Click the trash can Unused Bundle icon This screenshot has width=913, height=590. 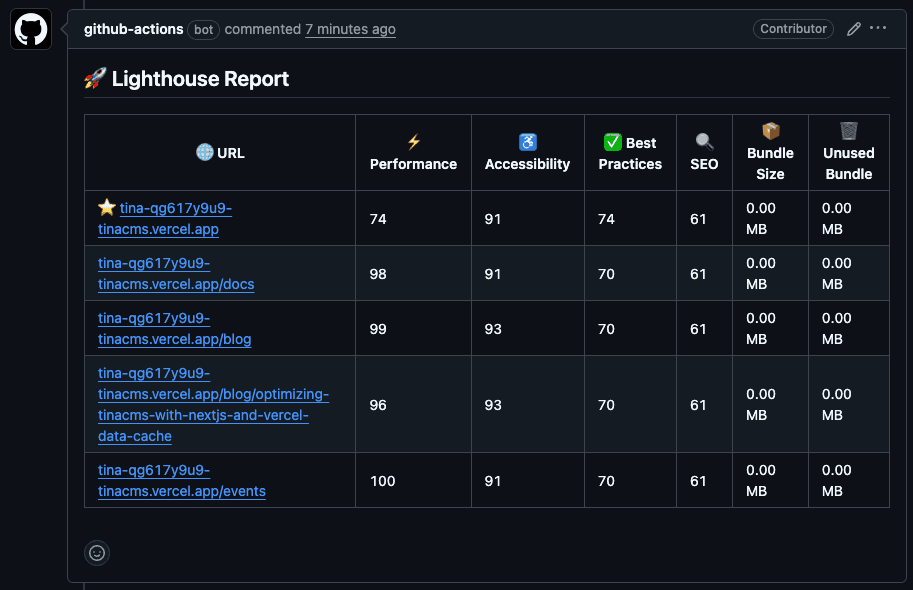pyautogui.click(x=848, y=132)
